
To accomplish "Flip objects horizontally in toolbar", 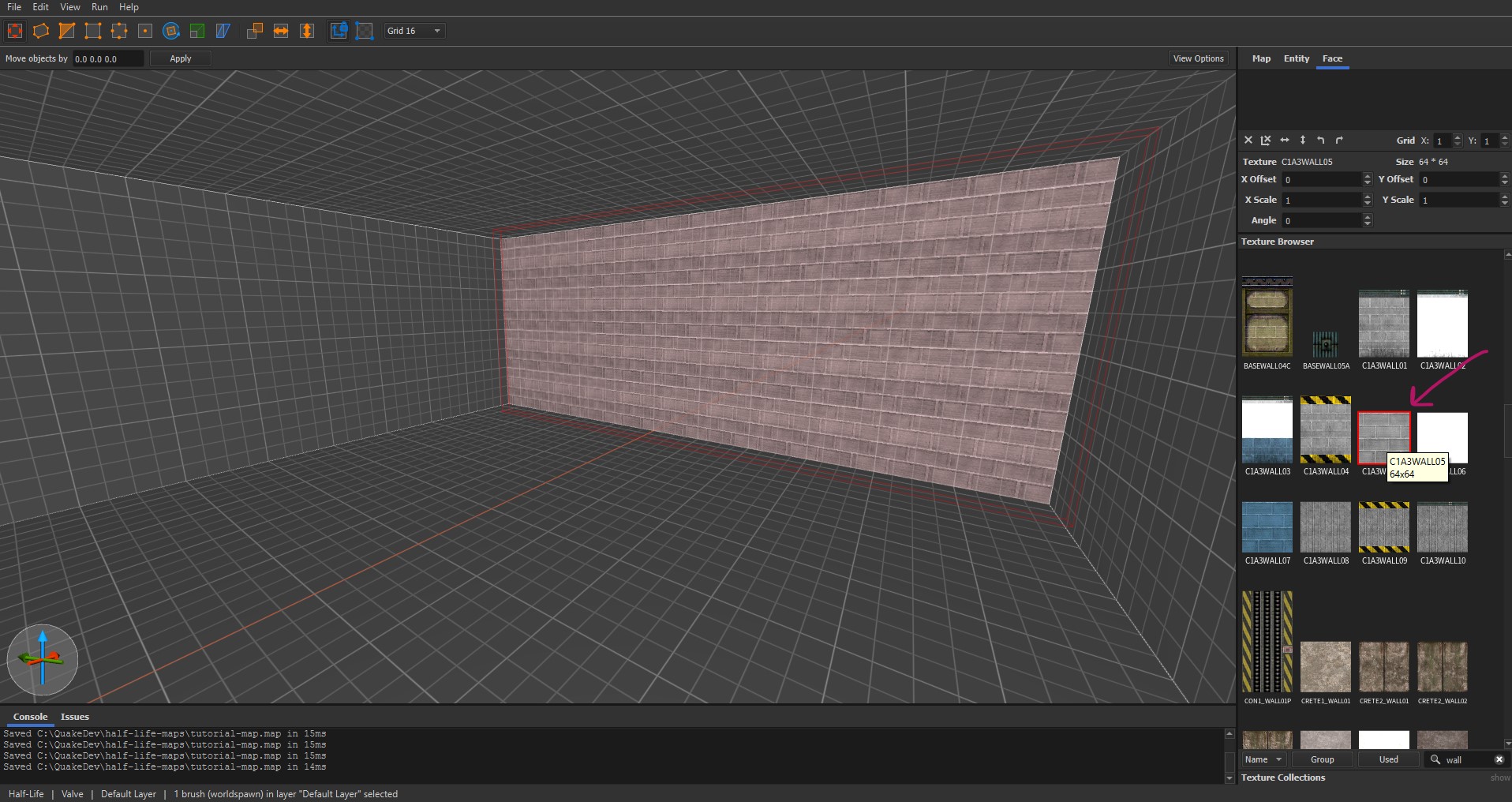I will click(x=281, y=31).
